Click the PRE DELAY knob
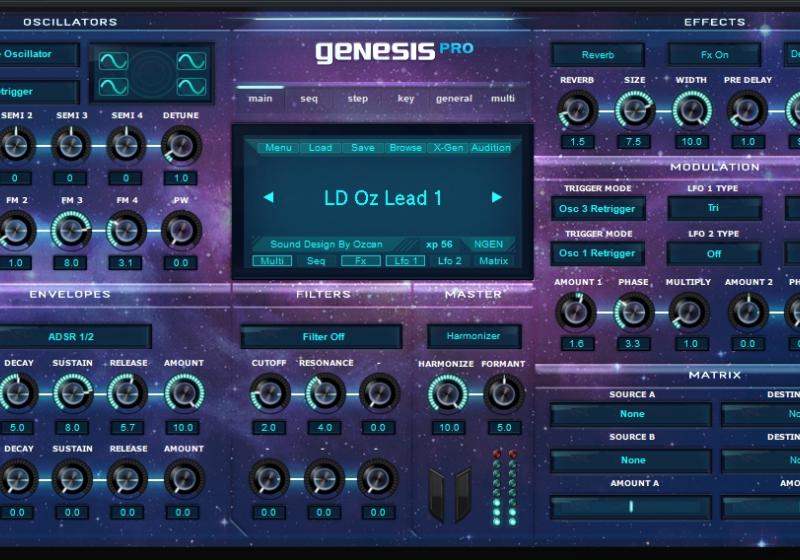 [747, 110]
